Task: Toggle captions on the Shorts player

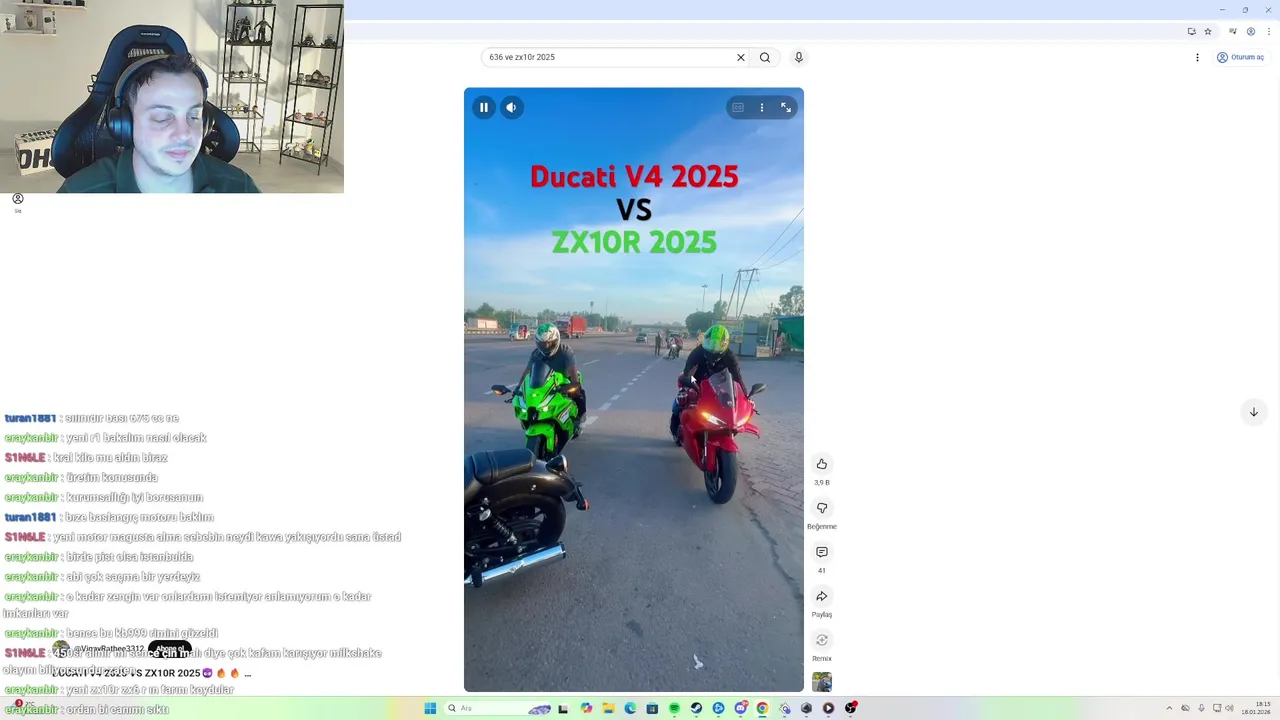Action: 738,107
